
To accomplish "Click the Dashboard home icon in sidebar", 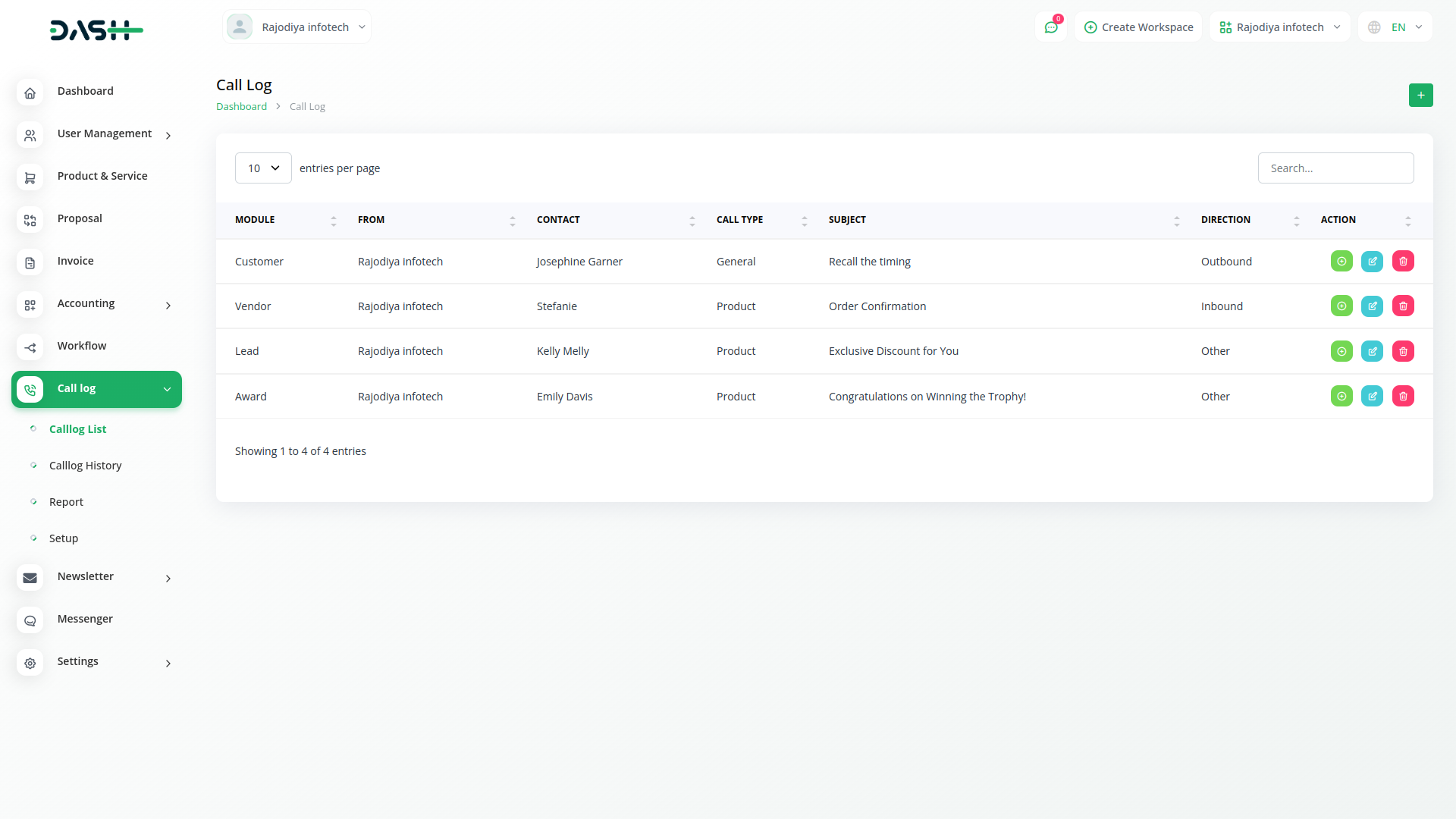I will (x=30, y=93).
